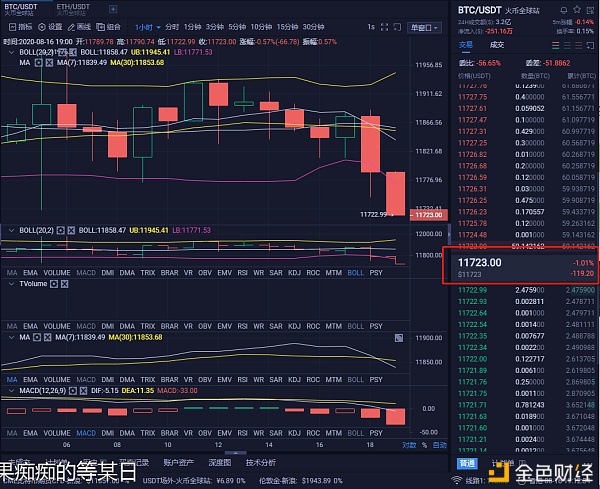Image resolution: width=600 pixels, height=489 pixels.
Task: Click last price 11723.00 display
Action: [x=479, y=263]
